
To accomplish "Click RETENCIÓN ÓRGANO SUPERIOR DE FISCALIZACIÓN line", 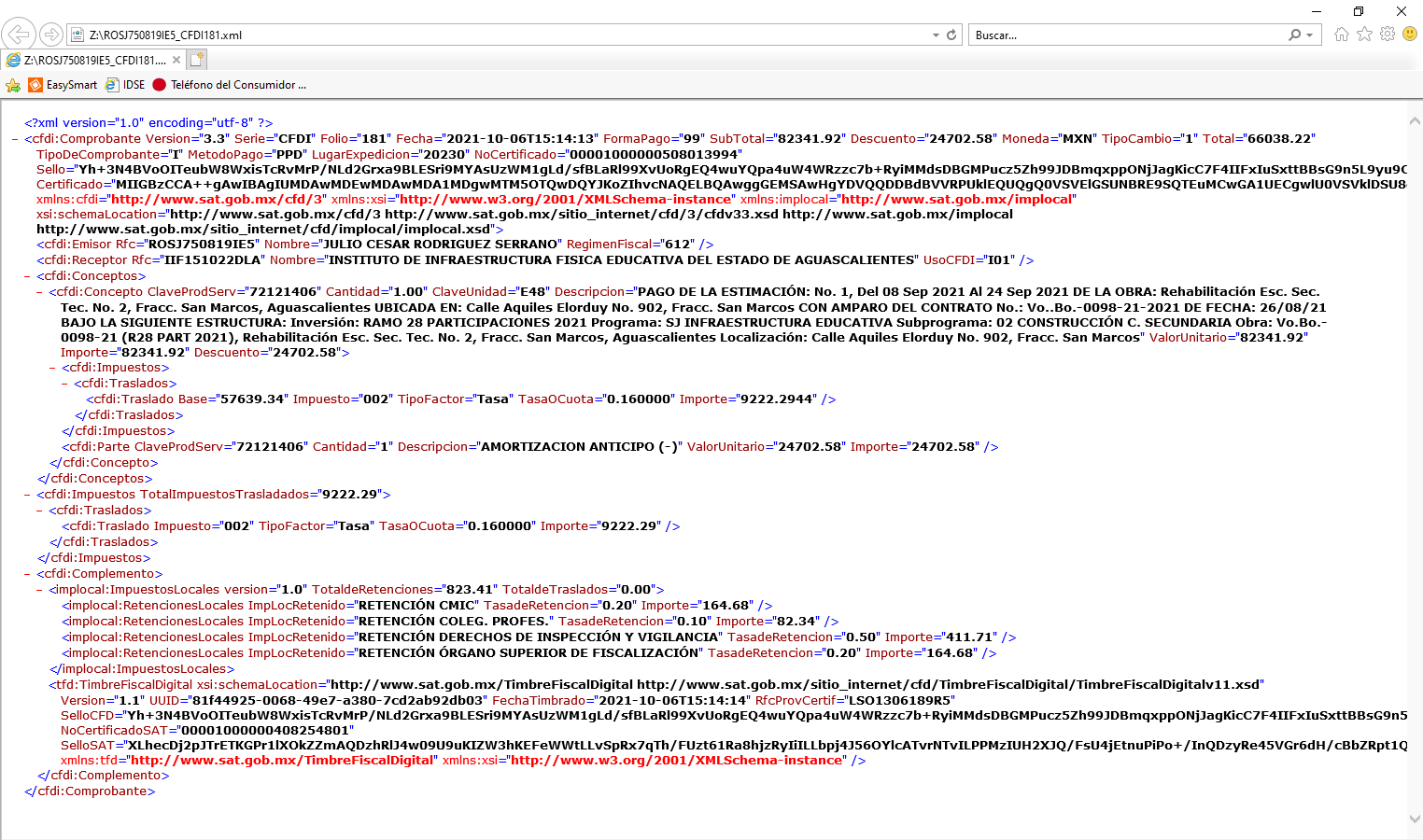I will coord(529,653).
